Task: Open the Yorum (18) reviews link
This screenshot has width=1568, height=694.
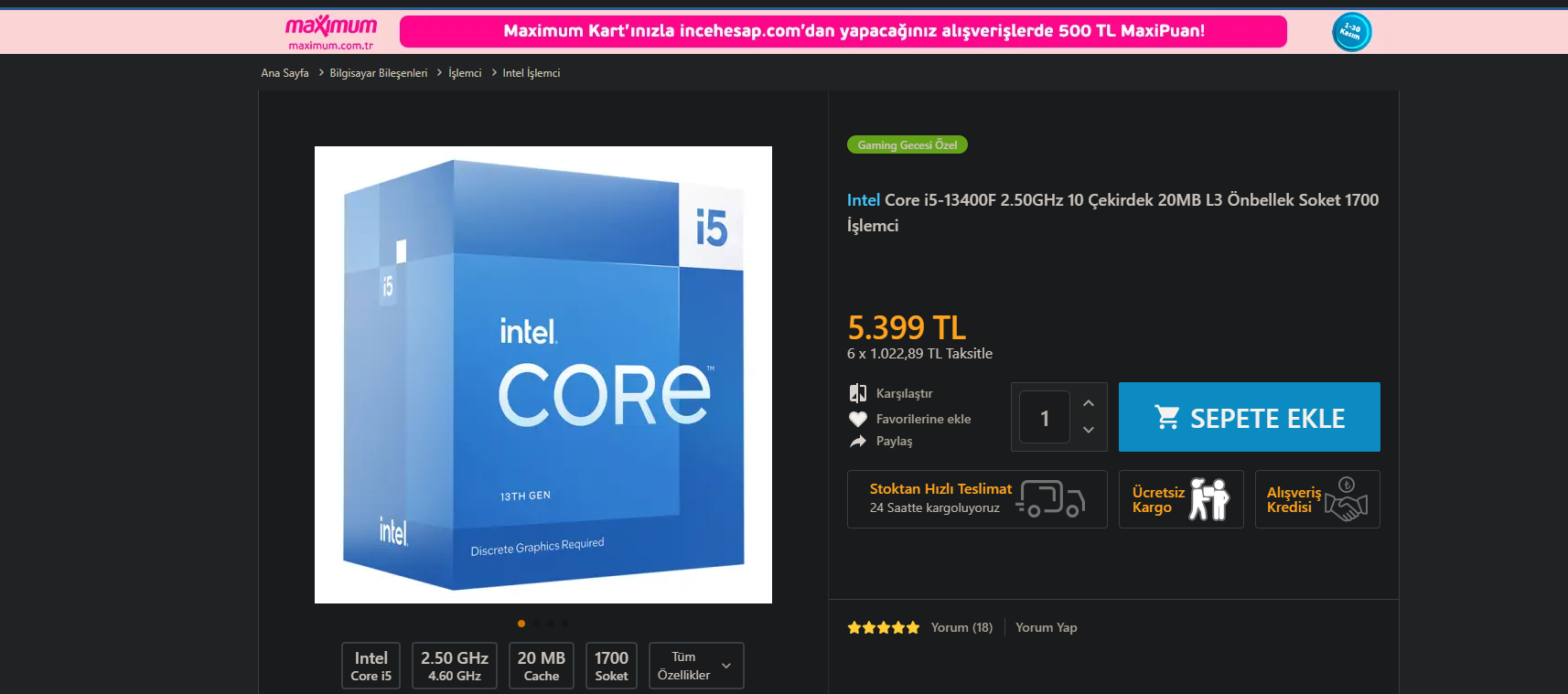Action: [x=961, y=627]
